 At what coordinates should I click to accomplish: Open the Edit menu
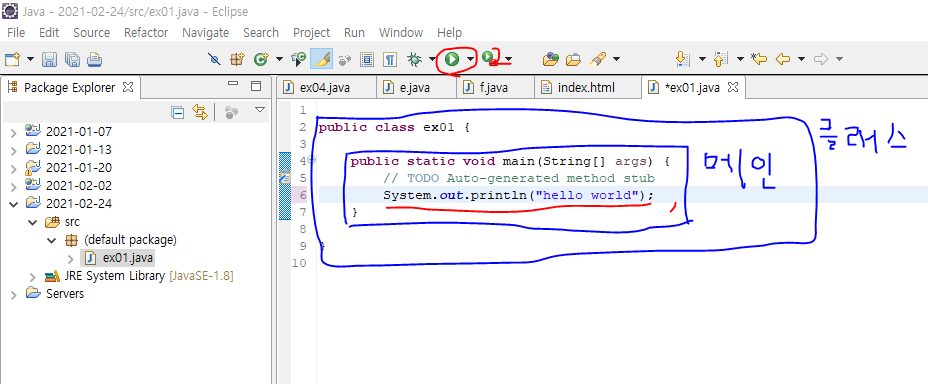tap(49, 33)
